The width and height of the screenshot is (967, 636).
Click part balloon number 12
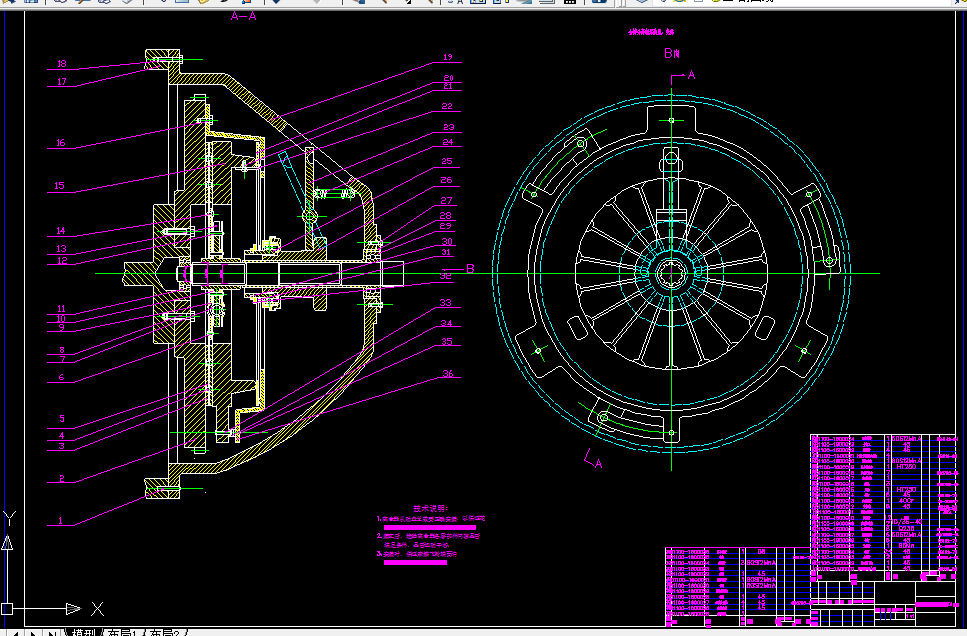[x=62, y=260]
